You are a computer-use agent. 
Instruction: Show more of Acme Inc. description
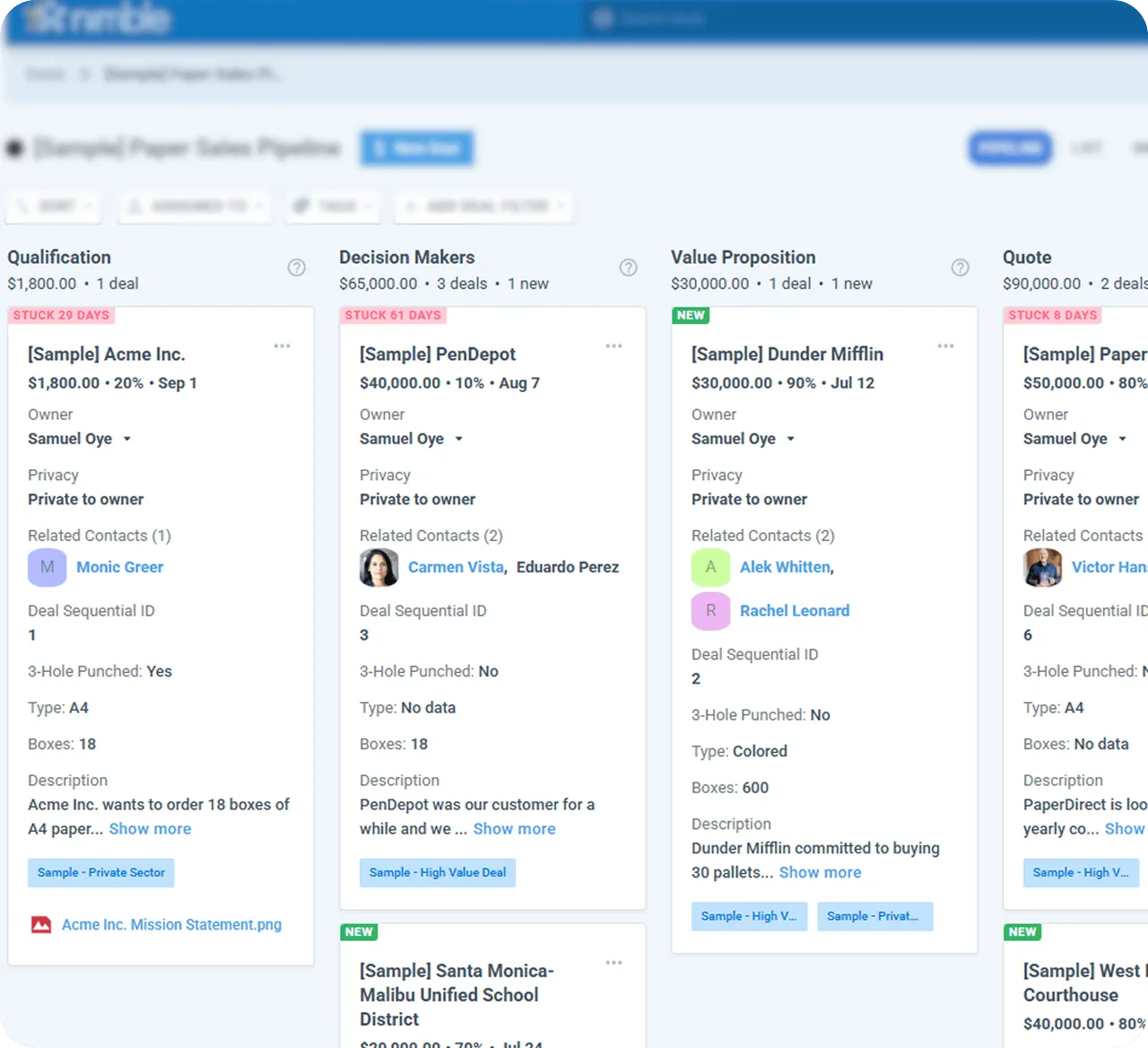(x=150, y=829)
